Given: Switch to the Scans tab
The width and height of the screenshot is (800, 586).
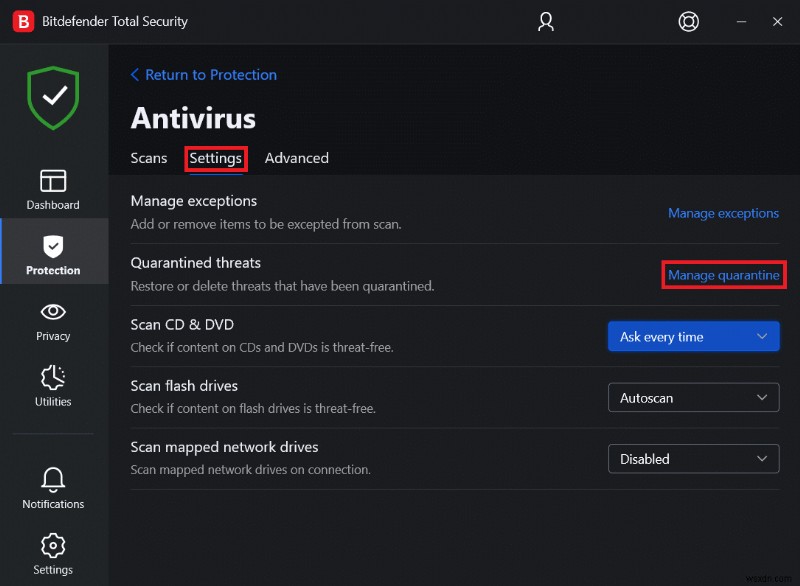Looking at the screenshot, I should coord(149,158).
